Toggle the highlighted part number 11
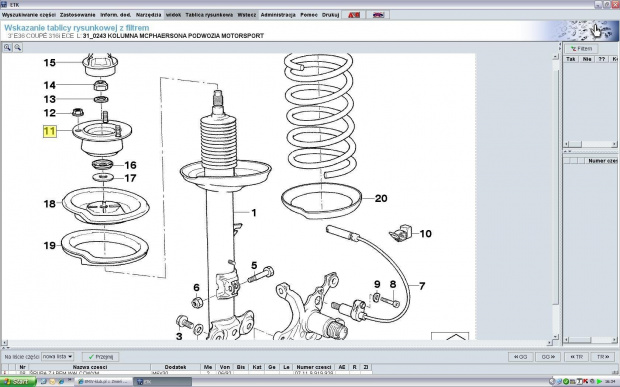This screenshot has width=620, height=387. pyautogui.click(x=50, y=131)
